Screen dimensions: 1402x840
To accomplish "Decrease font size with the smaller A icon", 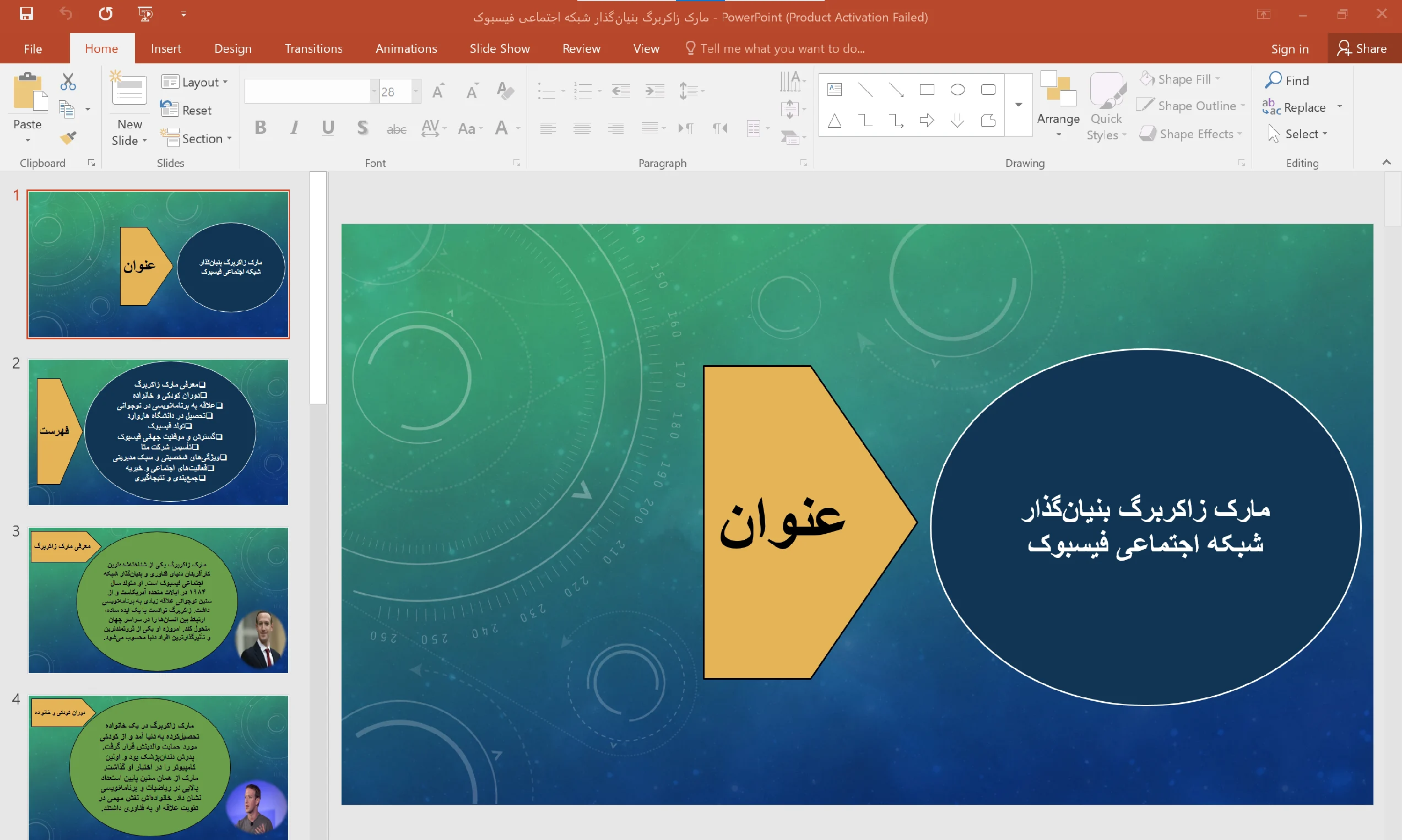I will (x=472, y=91).
